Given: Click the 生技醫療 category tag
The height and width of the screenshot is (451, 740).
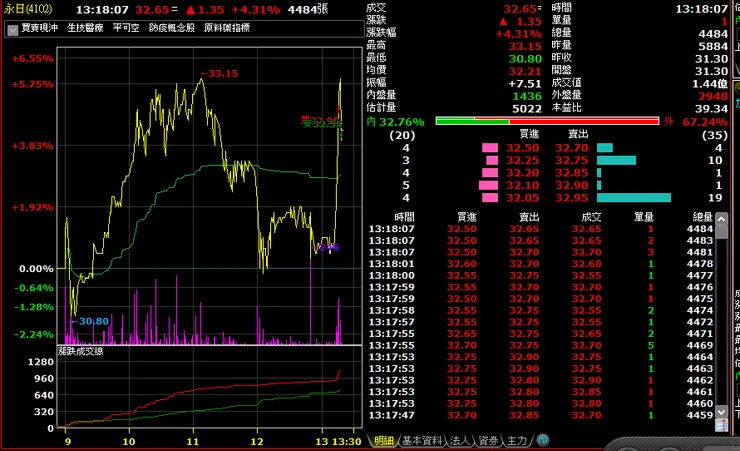Looking at the screenshot, I should click(x=85, y=28).
